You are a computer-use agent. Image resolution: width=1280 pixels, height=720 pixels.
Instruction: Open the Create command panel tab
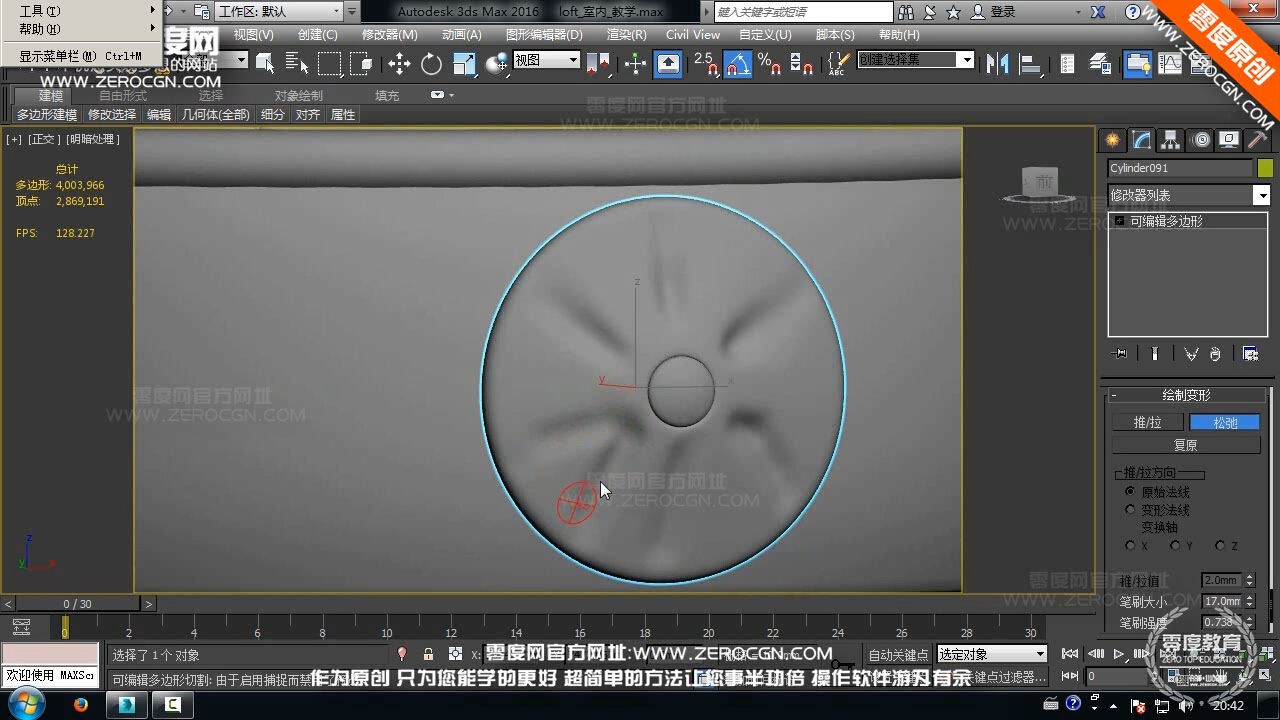1112,140
